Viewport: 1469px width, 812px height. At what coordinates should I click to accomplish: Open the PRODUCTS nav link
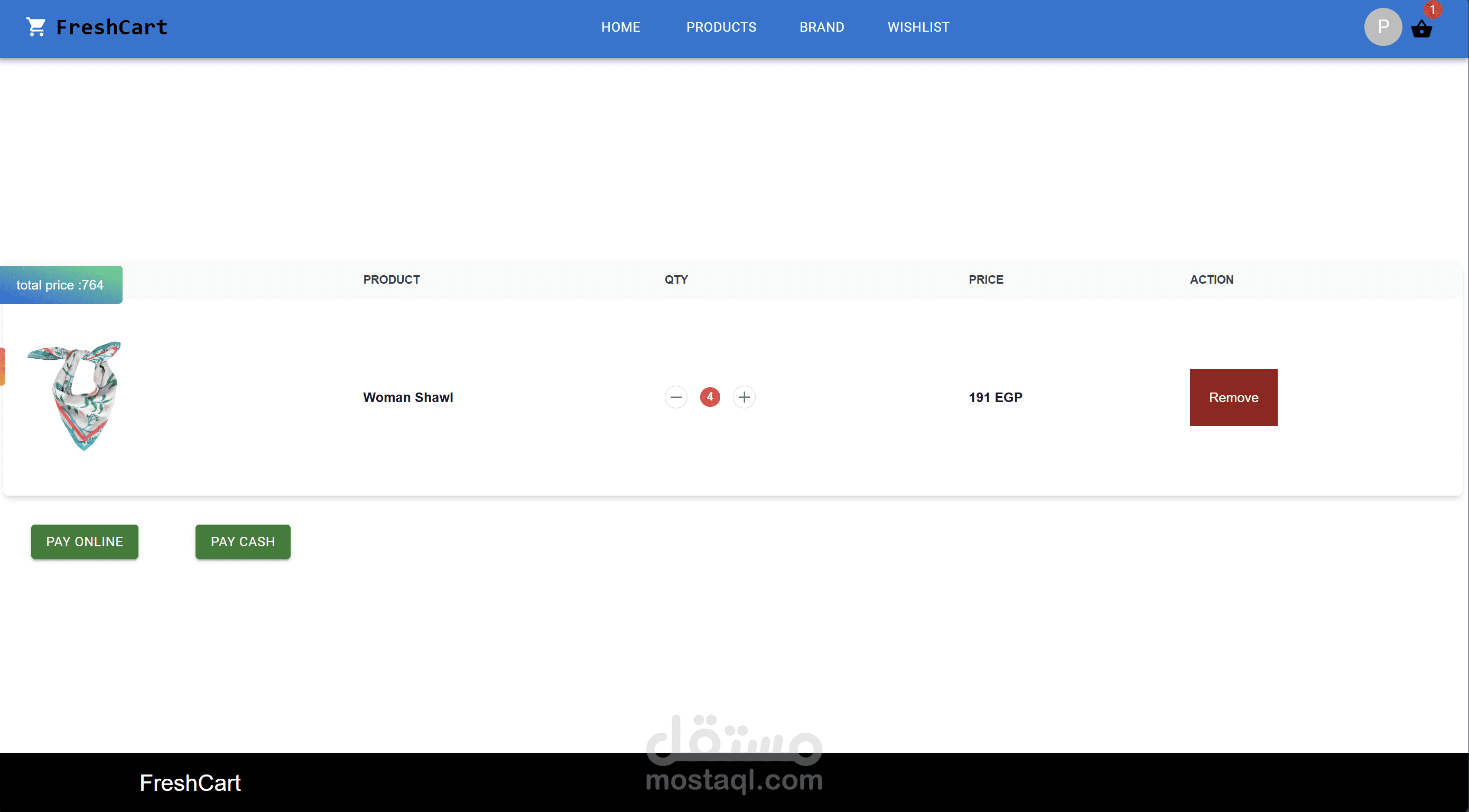(x=721, y=27)
